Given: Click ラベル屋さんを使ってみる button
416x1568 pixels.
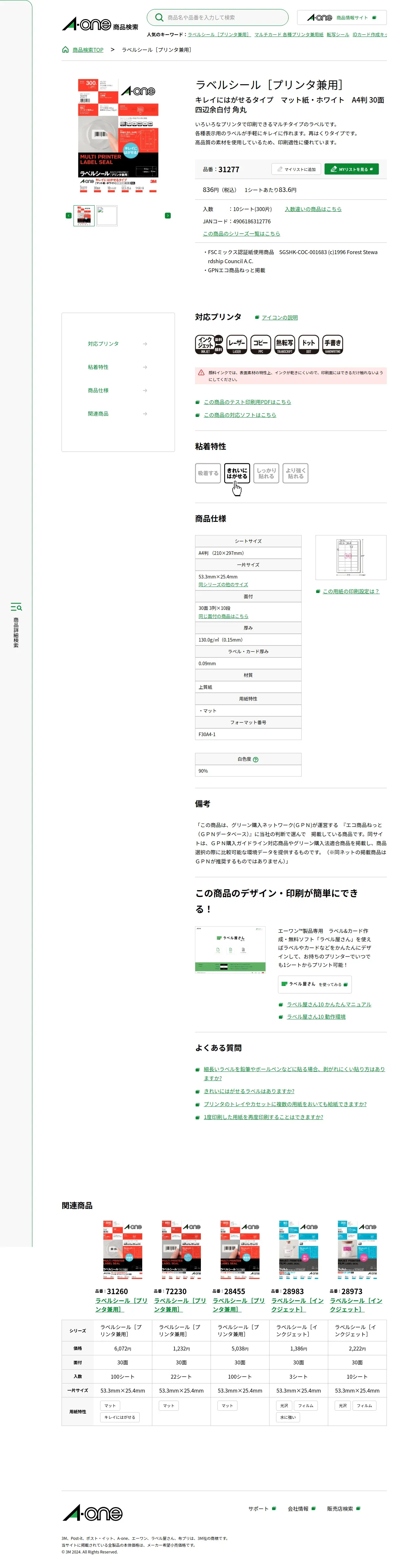Looking at the screenshot, I should pos(315,984).
